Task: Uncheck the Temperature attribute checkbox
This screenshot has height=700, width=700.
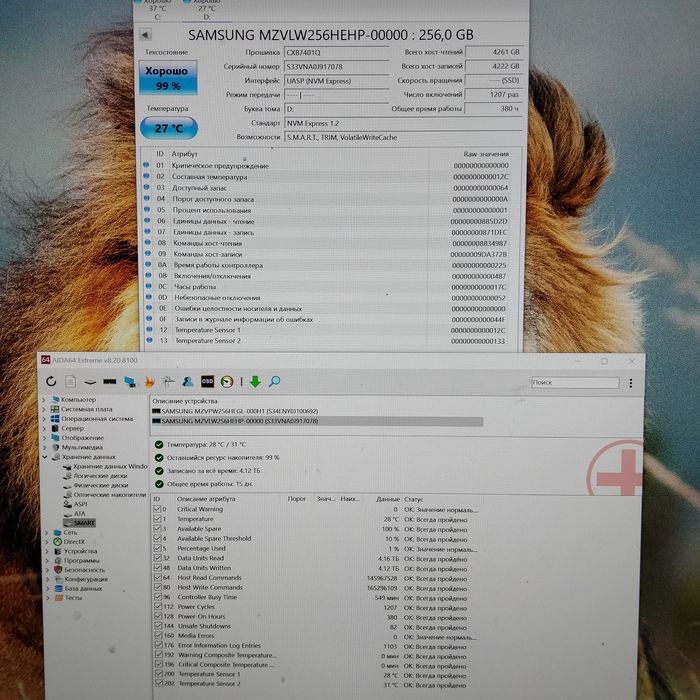Action: (157, 519)
